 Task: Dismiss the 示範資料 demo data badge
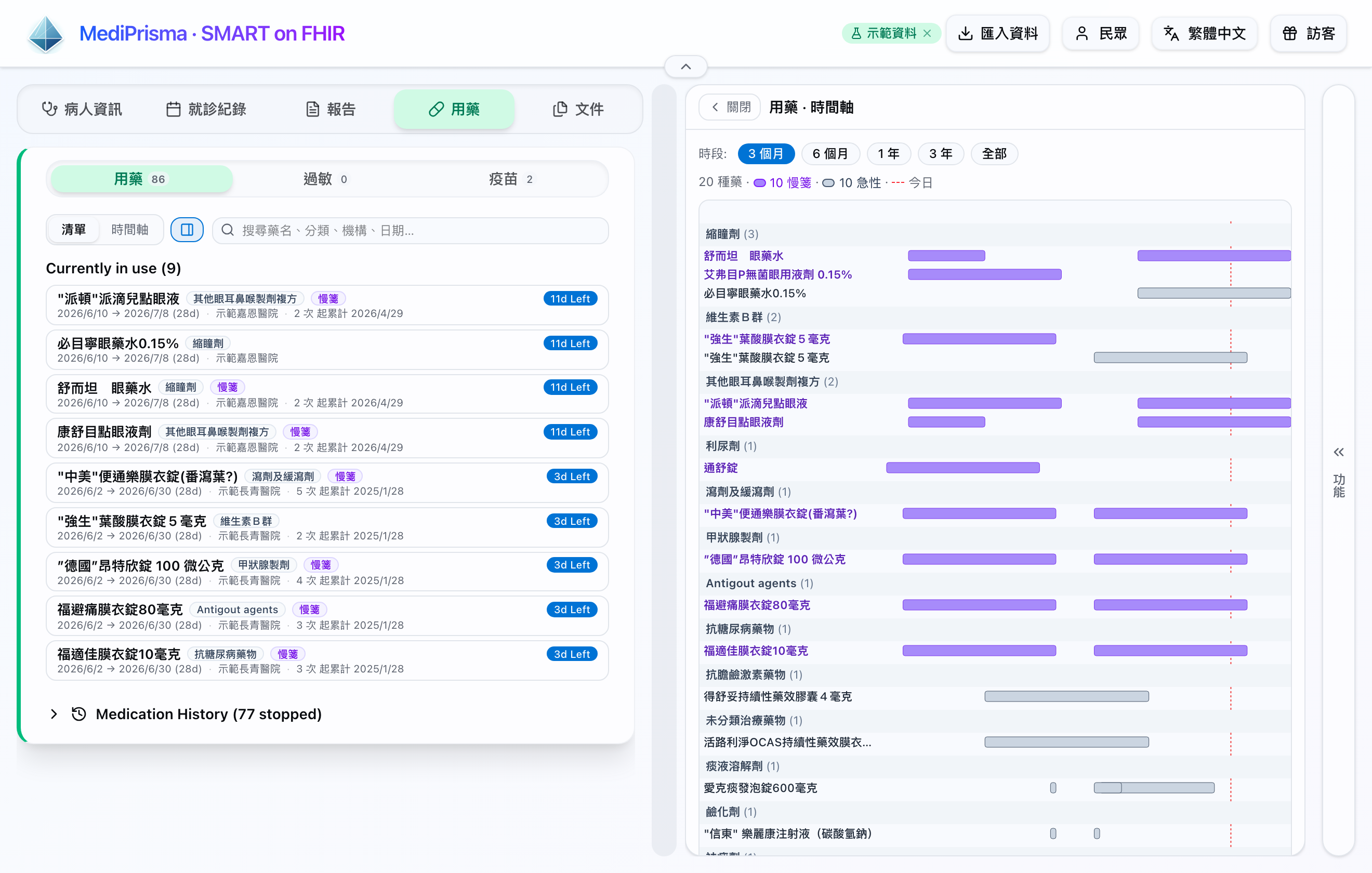[927, 34]
